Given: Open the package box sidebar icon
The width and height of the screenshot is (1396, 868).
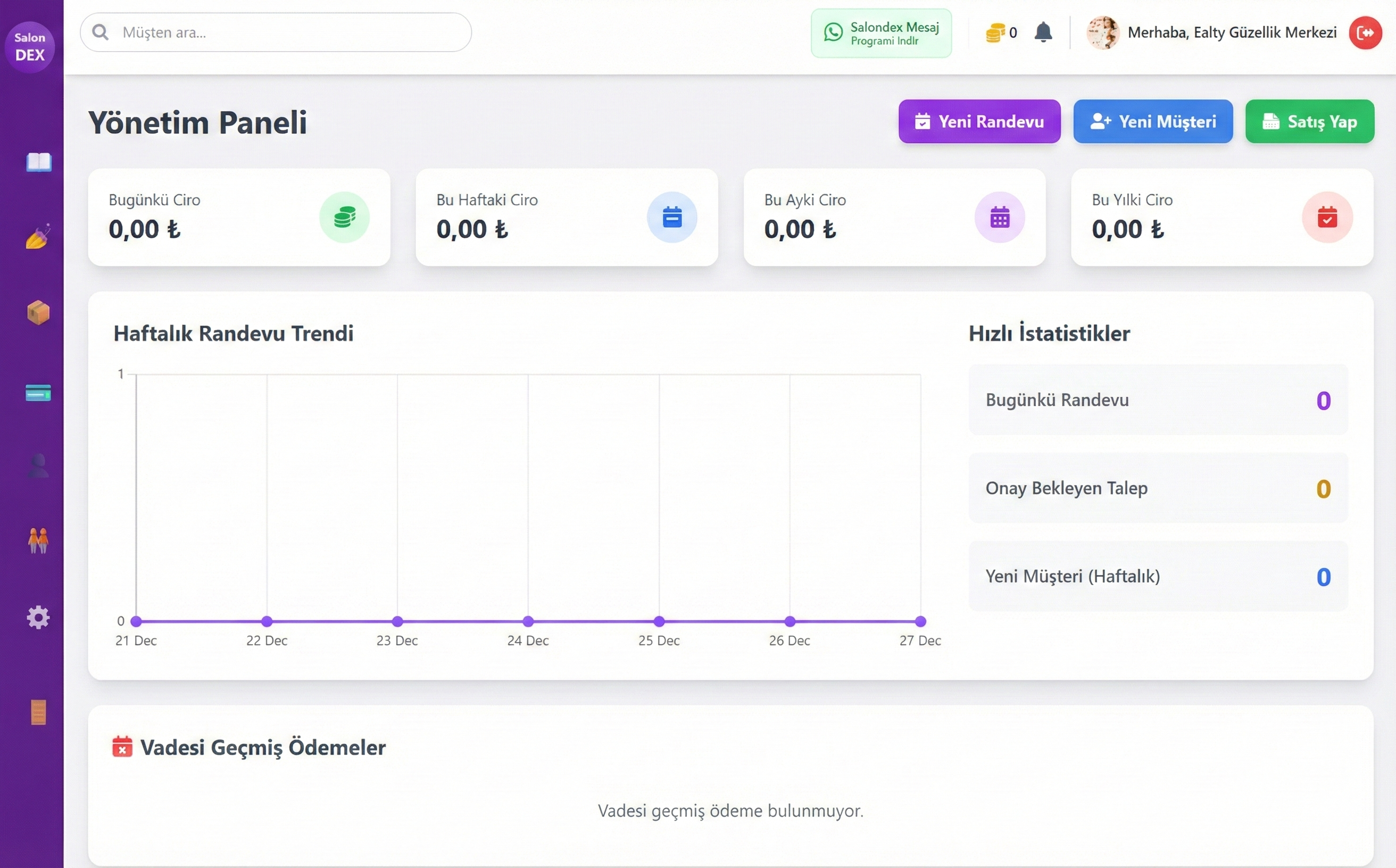Looking at the screenshot, I should coord(38,313).
